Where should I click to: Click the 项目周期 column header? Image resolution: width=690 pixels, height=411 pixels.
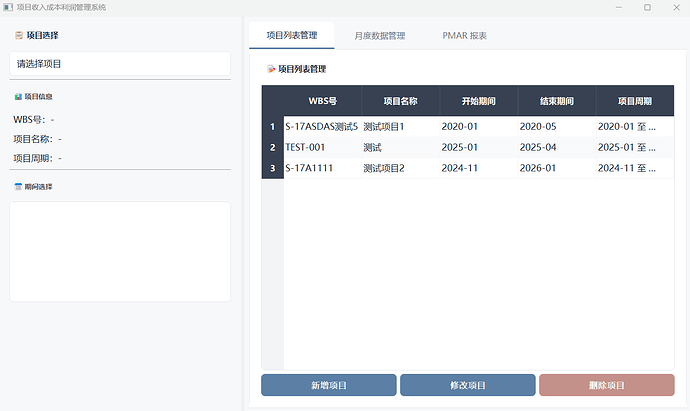[635, 101]
